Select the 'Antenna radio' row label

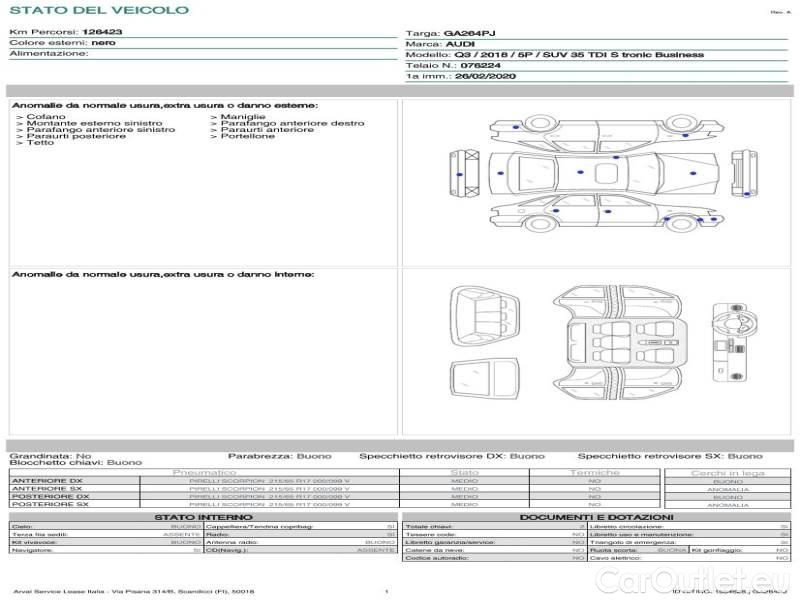pyautogui.click(x=232, y=542)
